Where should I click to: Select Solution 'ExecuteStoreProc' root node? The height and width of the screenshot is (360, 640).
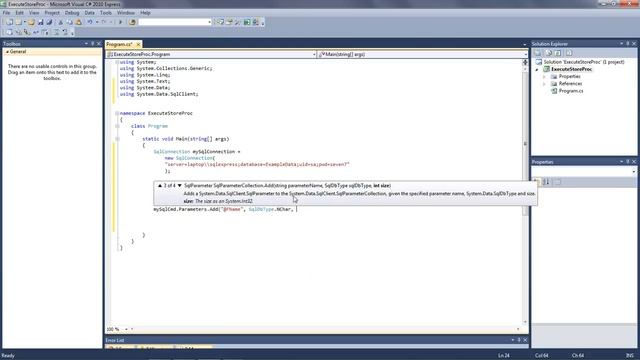click(x=584, y=62)
